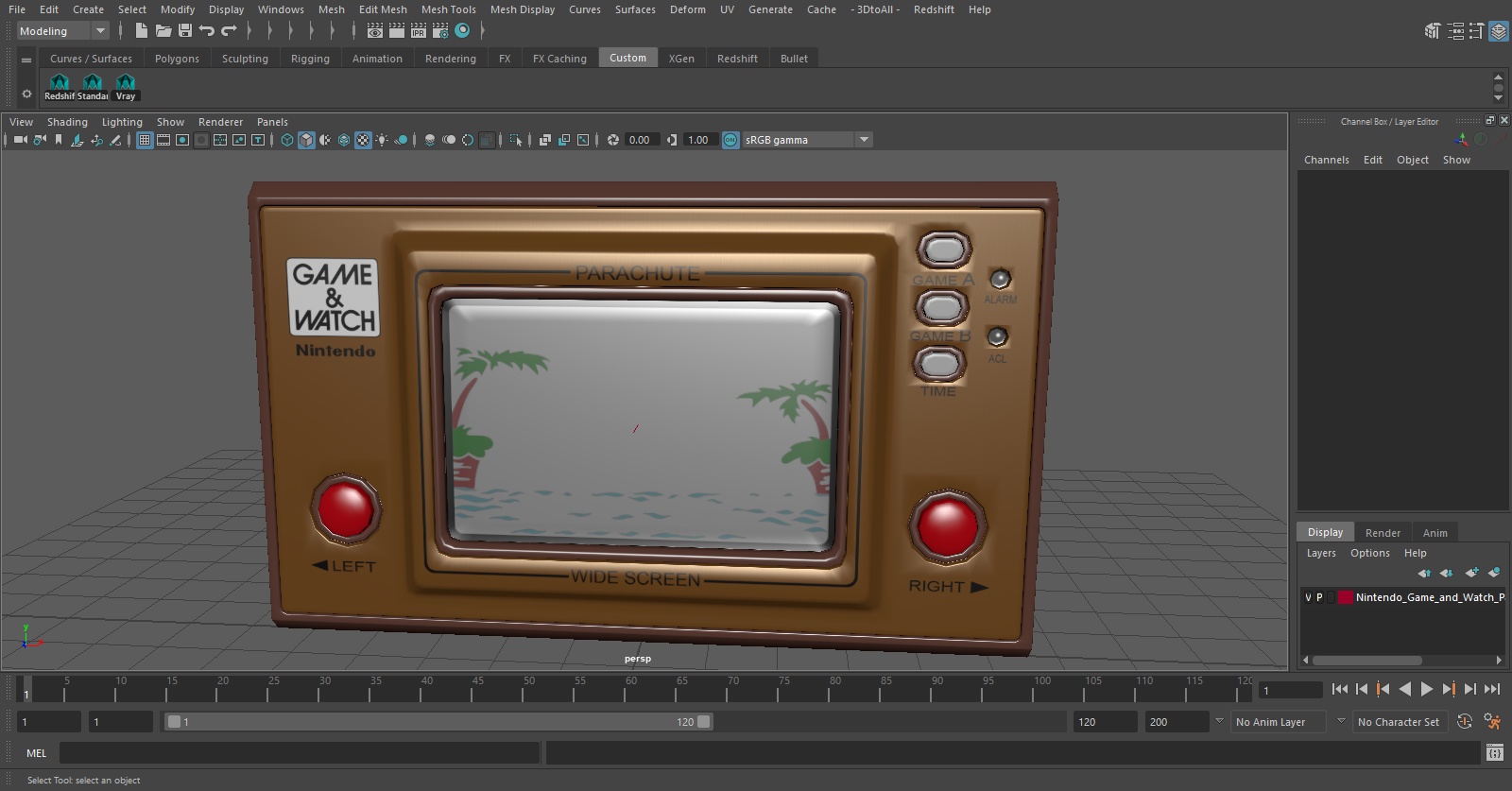The width and height of the screenshot is (1512, 791).
Task: Render the current frame clapperboard icon
Action: (397, 30)
